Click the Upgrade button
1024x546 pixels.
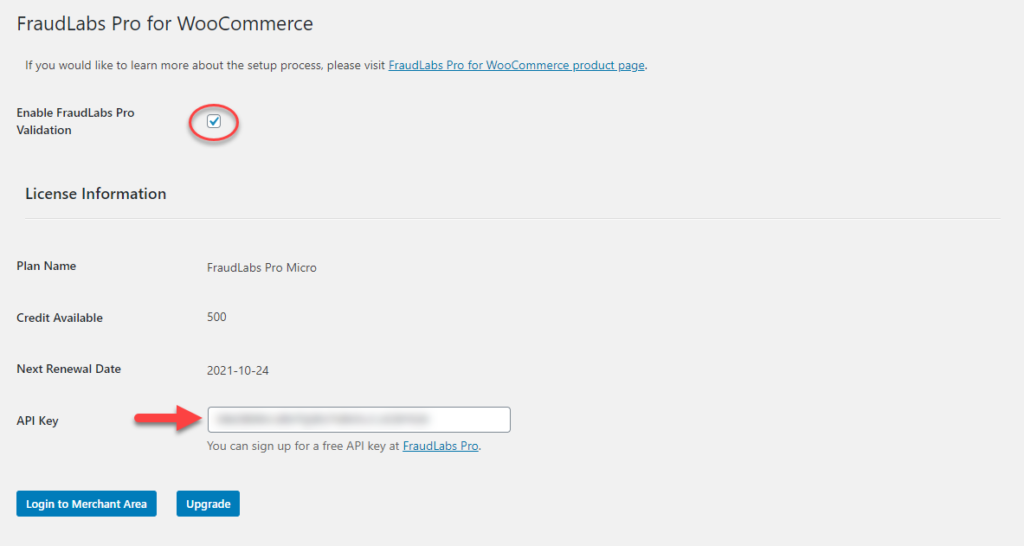[208, 504]
